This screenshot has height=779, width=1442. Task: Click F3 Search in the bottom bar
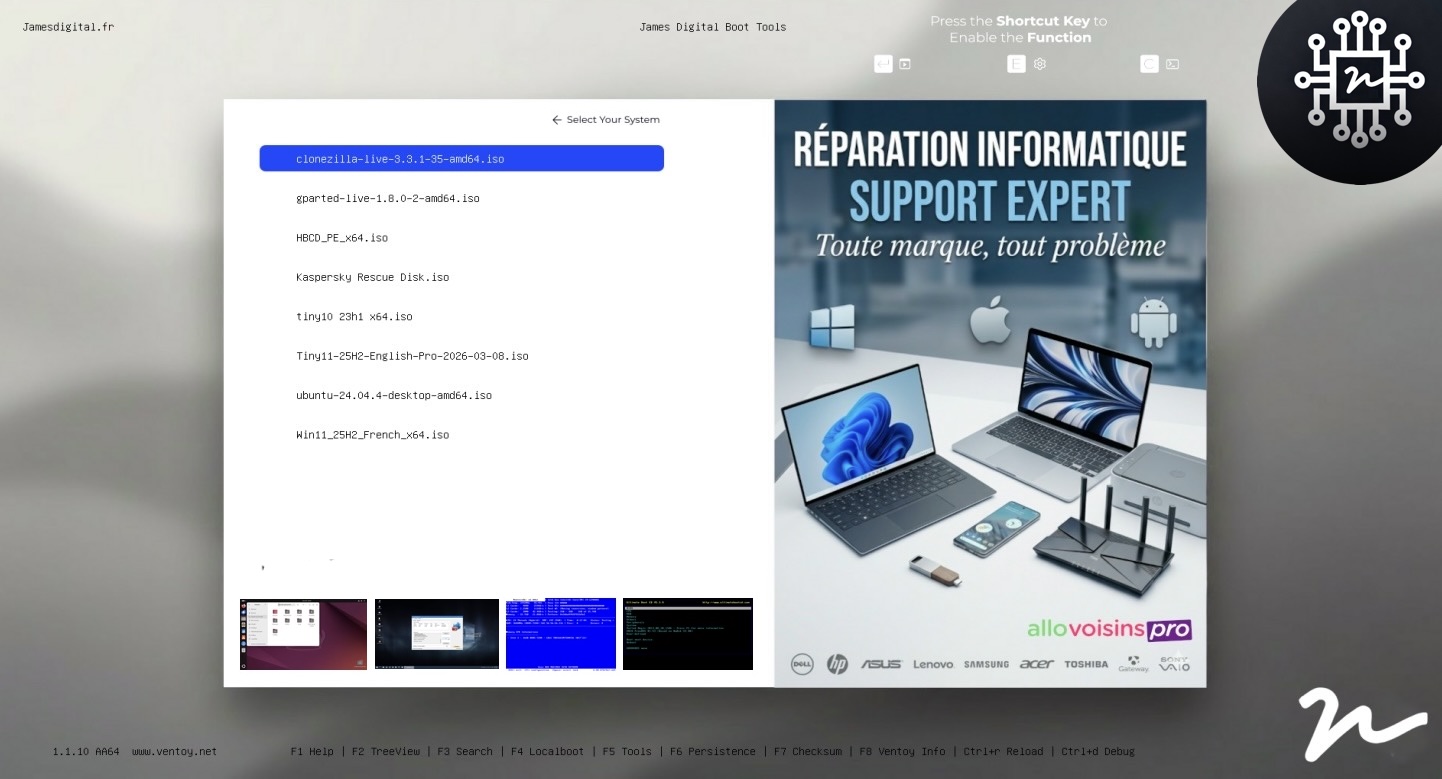[465, 751]
